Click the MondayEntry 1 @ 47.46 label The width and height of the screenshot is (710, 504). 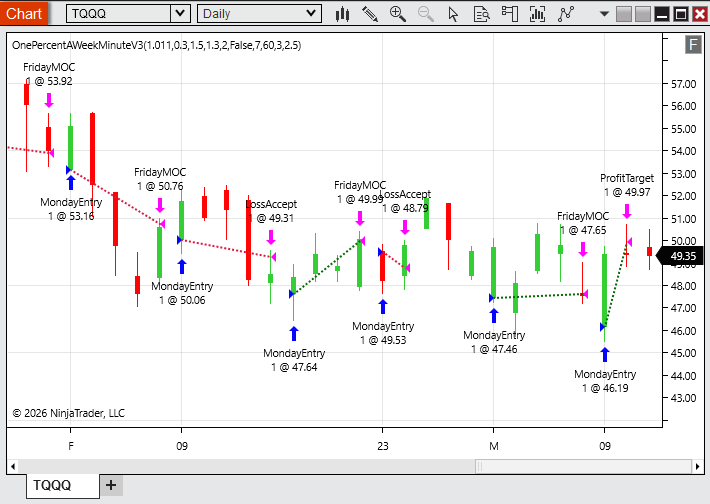pyautogui.click(x=494, y=342)
